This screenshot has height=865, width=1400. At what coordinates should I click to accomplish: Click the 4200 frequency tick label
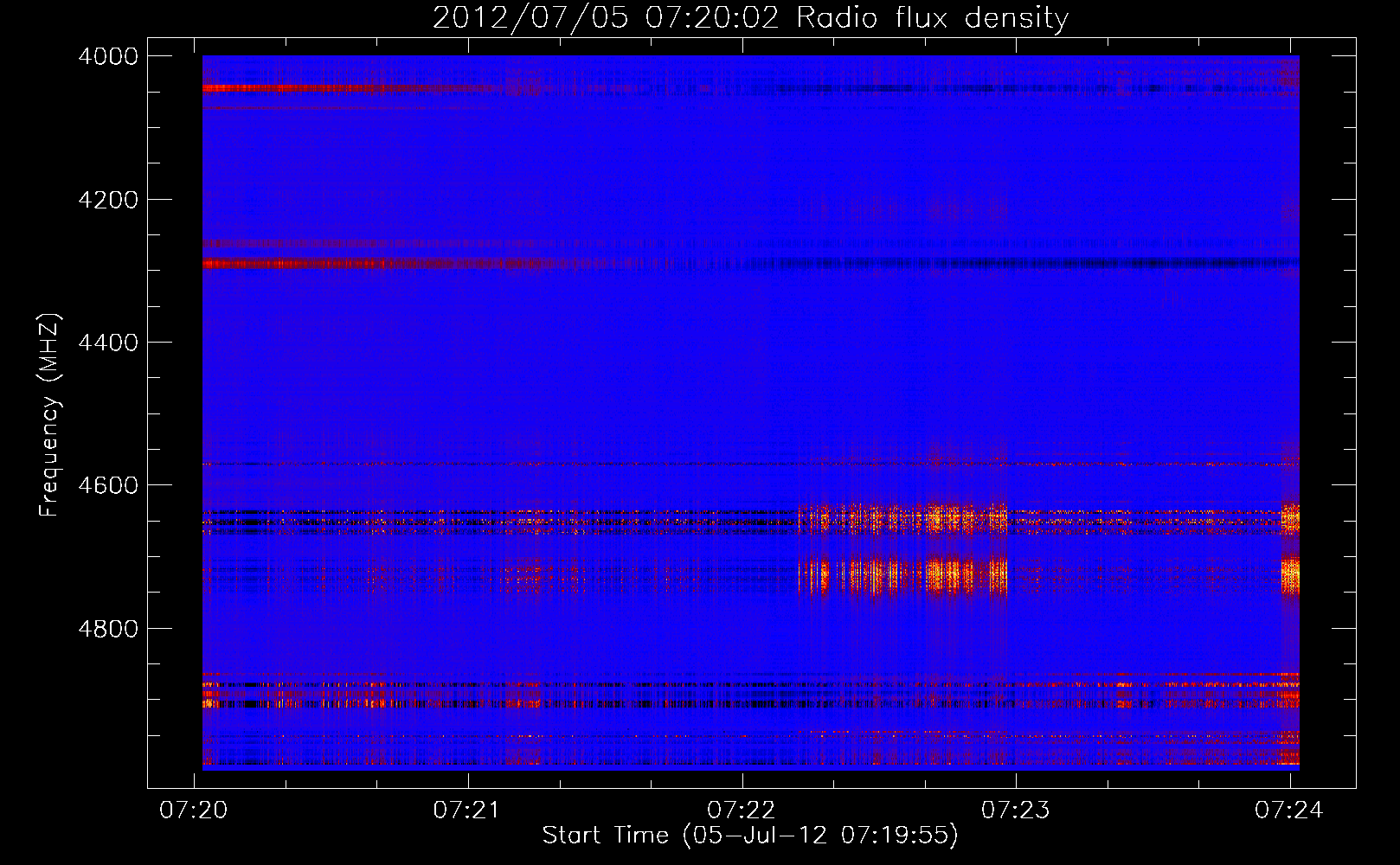click(x=108, y=200)
